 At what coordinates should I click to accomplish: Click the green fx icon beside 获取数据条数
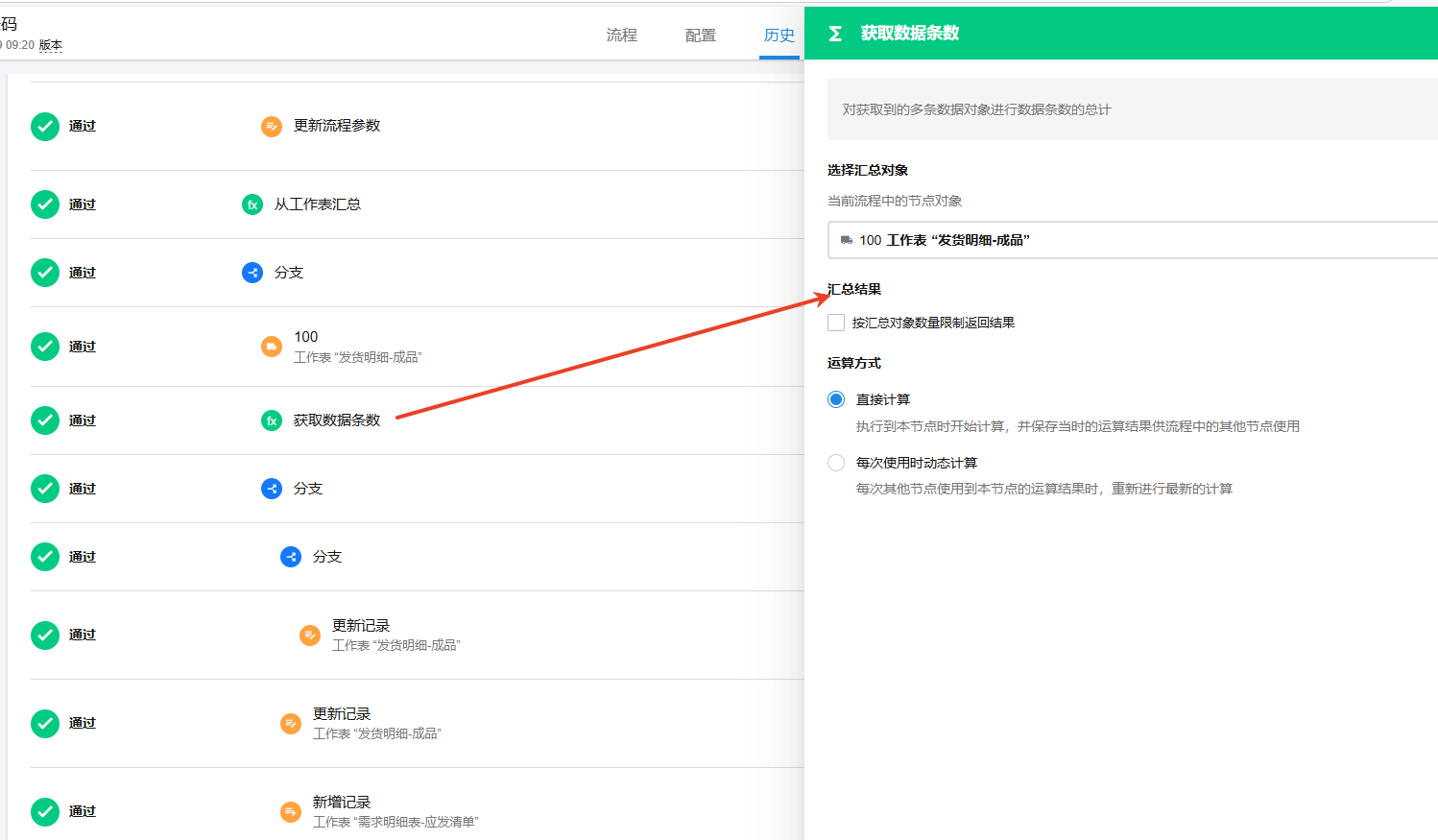tap(272, 420)
